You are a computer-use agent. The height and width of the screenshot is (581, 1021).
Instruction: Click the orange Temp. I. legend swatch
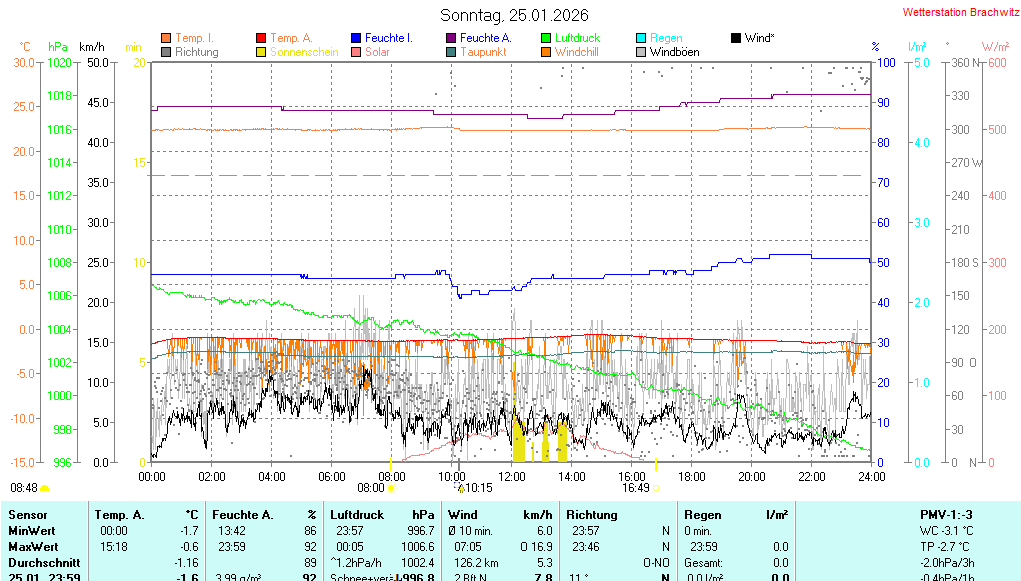coord(166,38)
